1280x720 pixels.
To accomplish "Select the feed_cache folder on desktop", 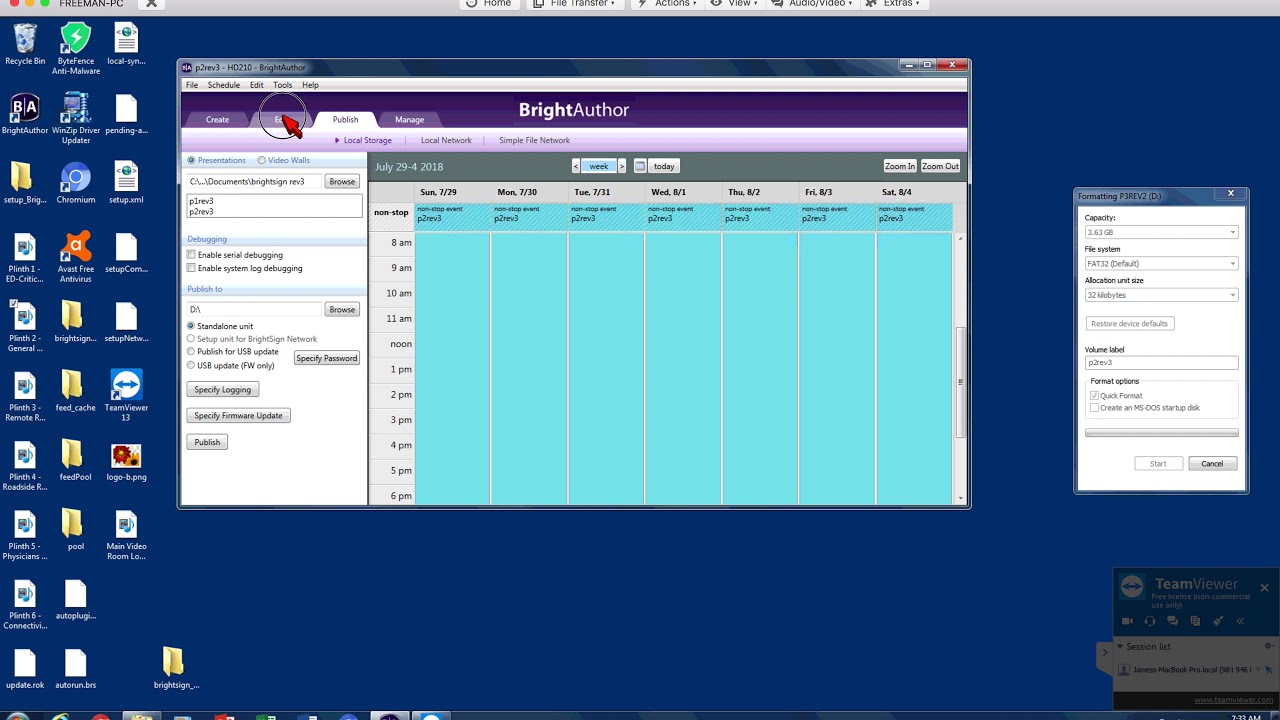I will 75,392.
